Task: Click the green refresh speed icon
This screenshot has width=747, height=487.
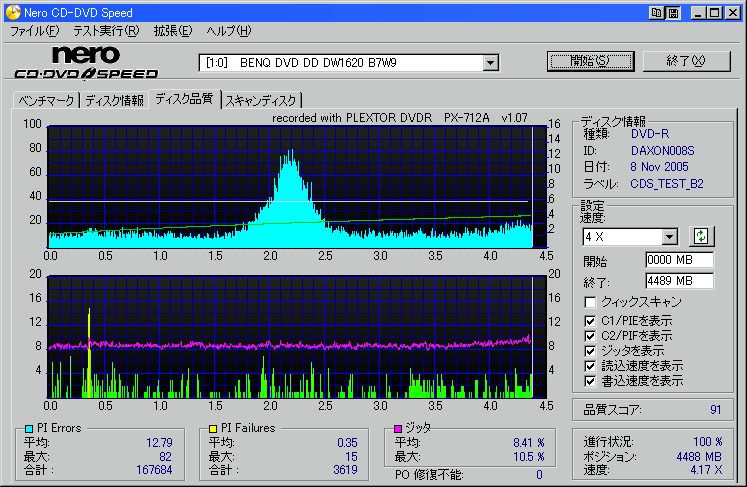Action: point(701,236)
